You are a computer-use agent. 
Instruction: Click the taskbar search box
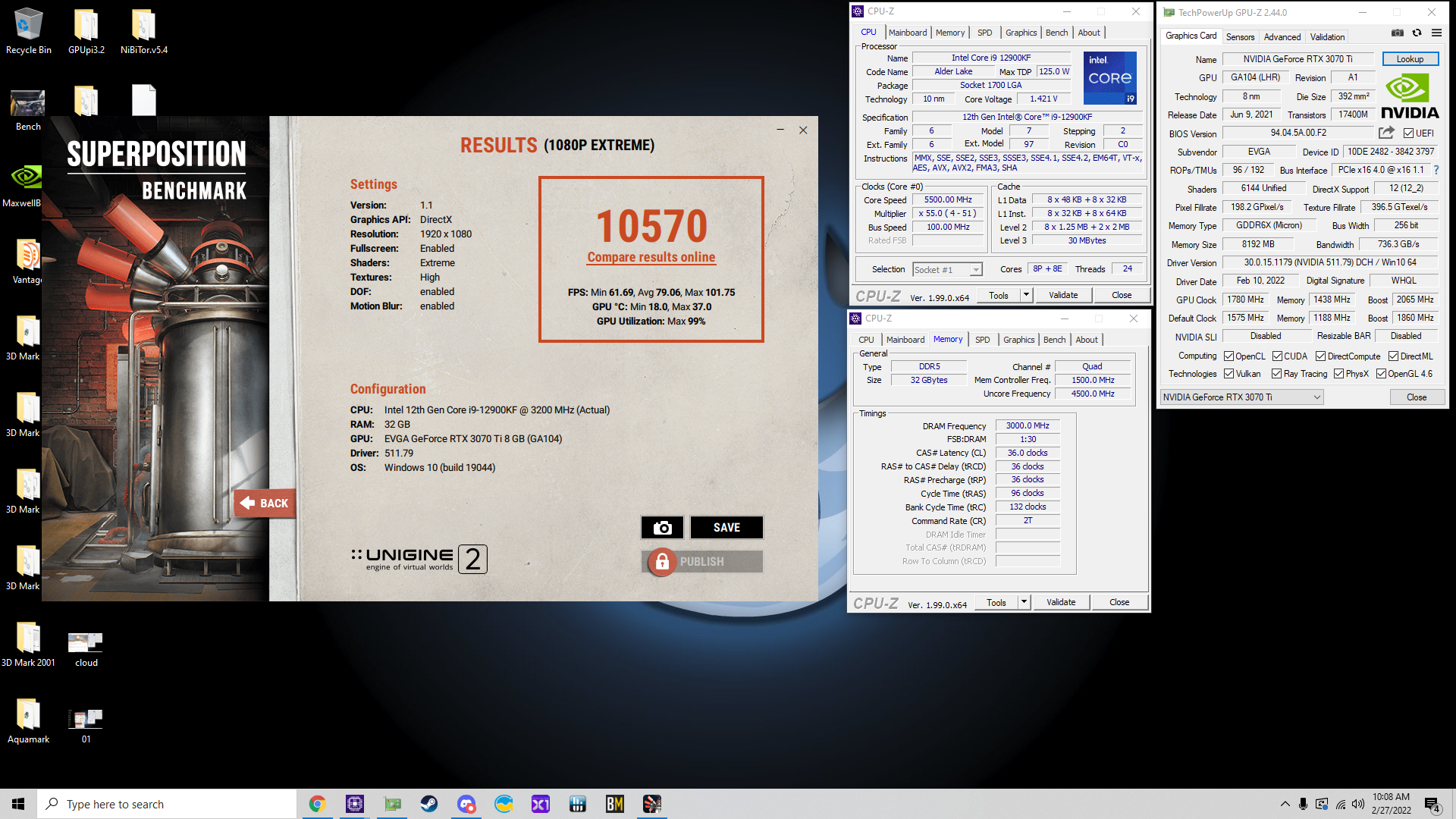pyautogui.click(x=167, y=804)
